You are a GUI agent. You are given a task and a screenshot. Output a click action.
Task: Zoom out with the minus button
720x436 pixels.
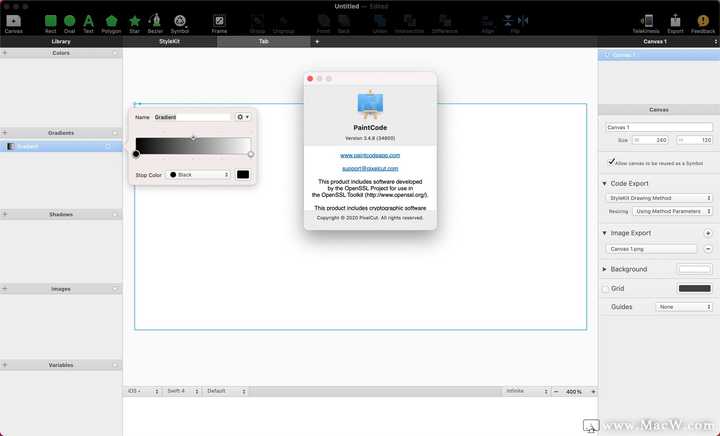[x=556, y=391]
